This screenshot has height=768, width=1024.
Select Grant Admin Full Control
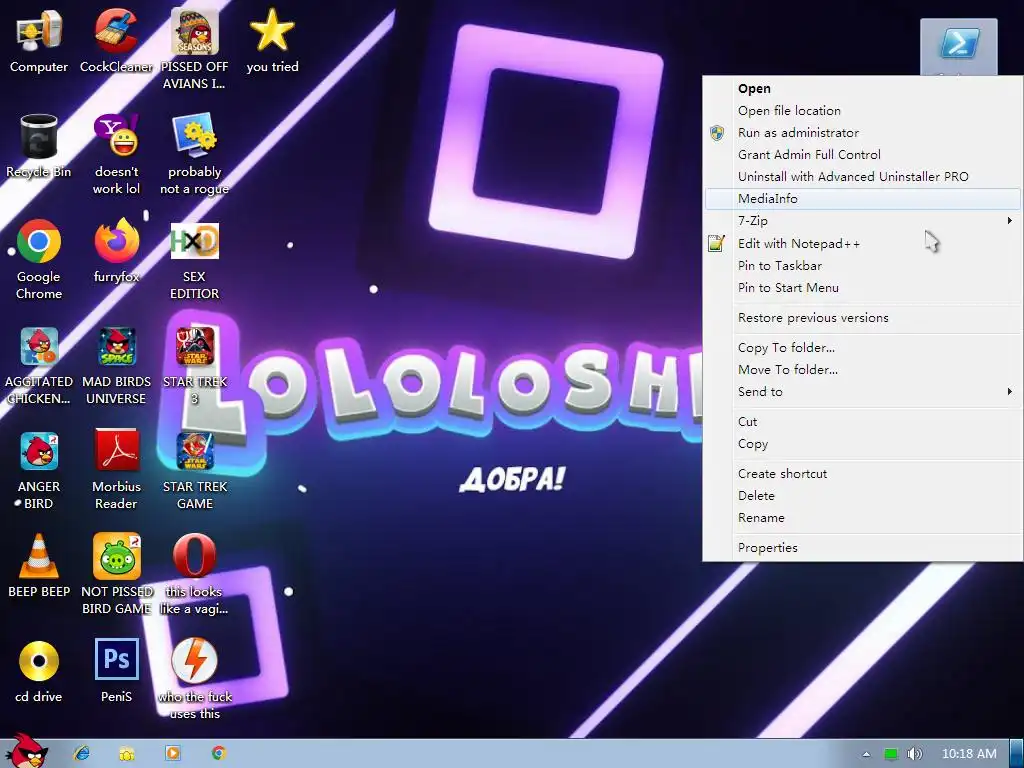pos(863,155)
